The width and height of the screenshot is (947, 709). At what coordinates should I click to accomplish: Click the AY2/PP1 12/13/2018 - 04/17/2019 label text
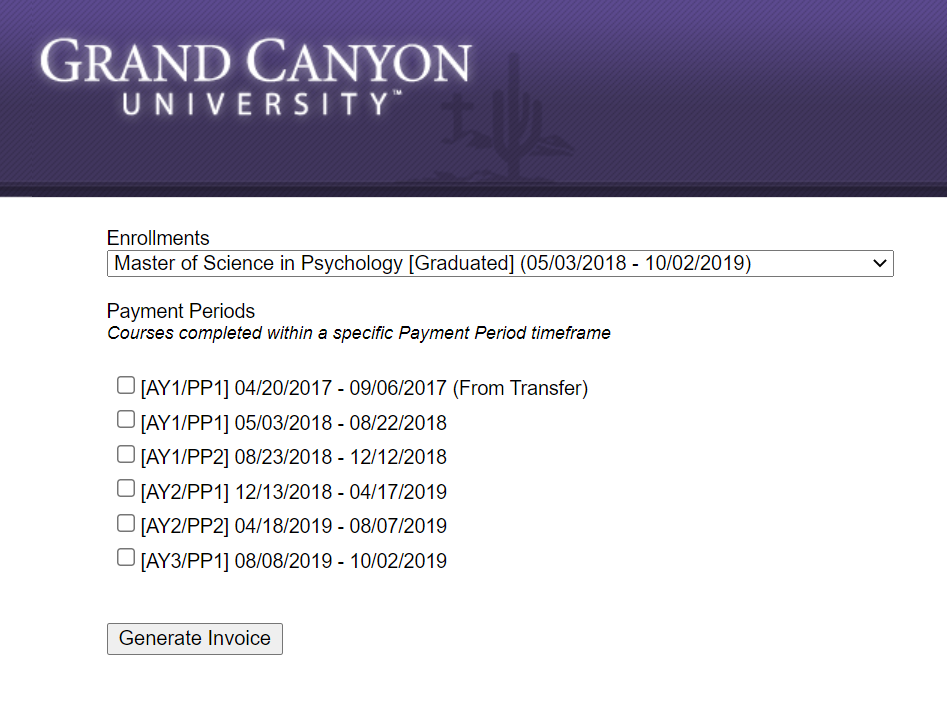[x=294, y=492]
